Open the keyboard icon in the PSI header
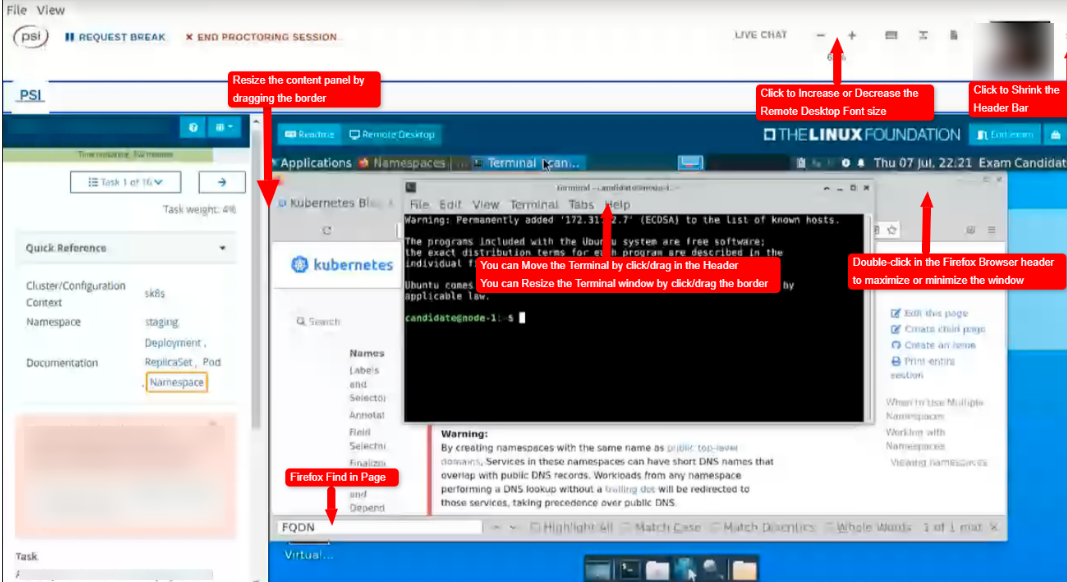This screenshot has height=582, width=1067. pyautogui.click(x=891, y=35)
